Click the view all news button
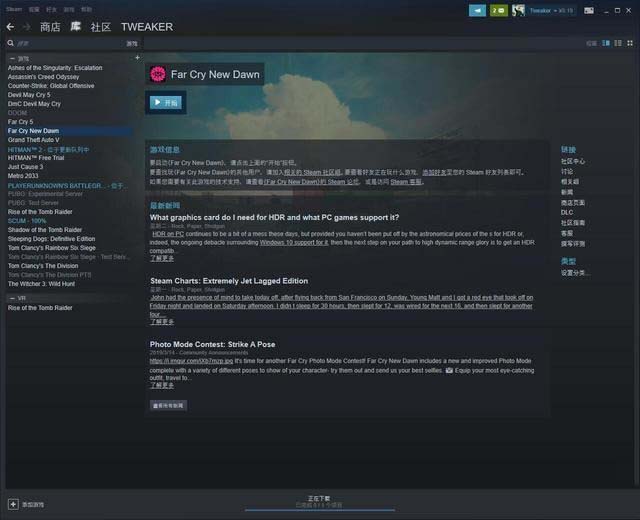The width and height of the screenshot is (640, 520). click(168, 405)
